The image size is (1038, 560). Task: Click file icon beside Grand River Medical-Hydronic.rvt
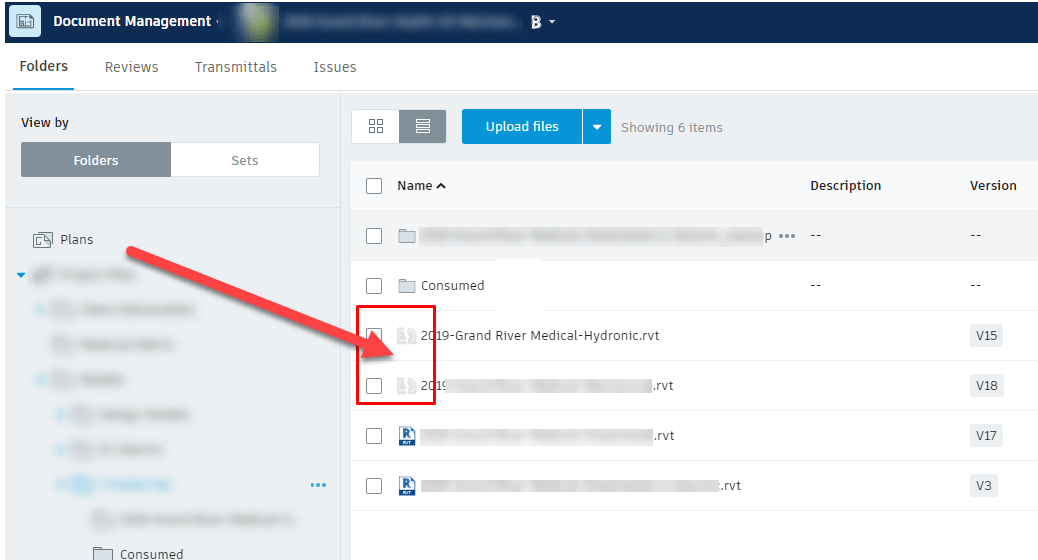click(x=406, y=336)
